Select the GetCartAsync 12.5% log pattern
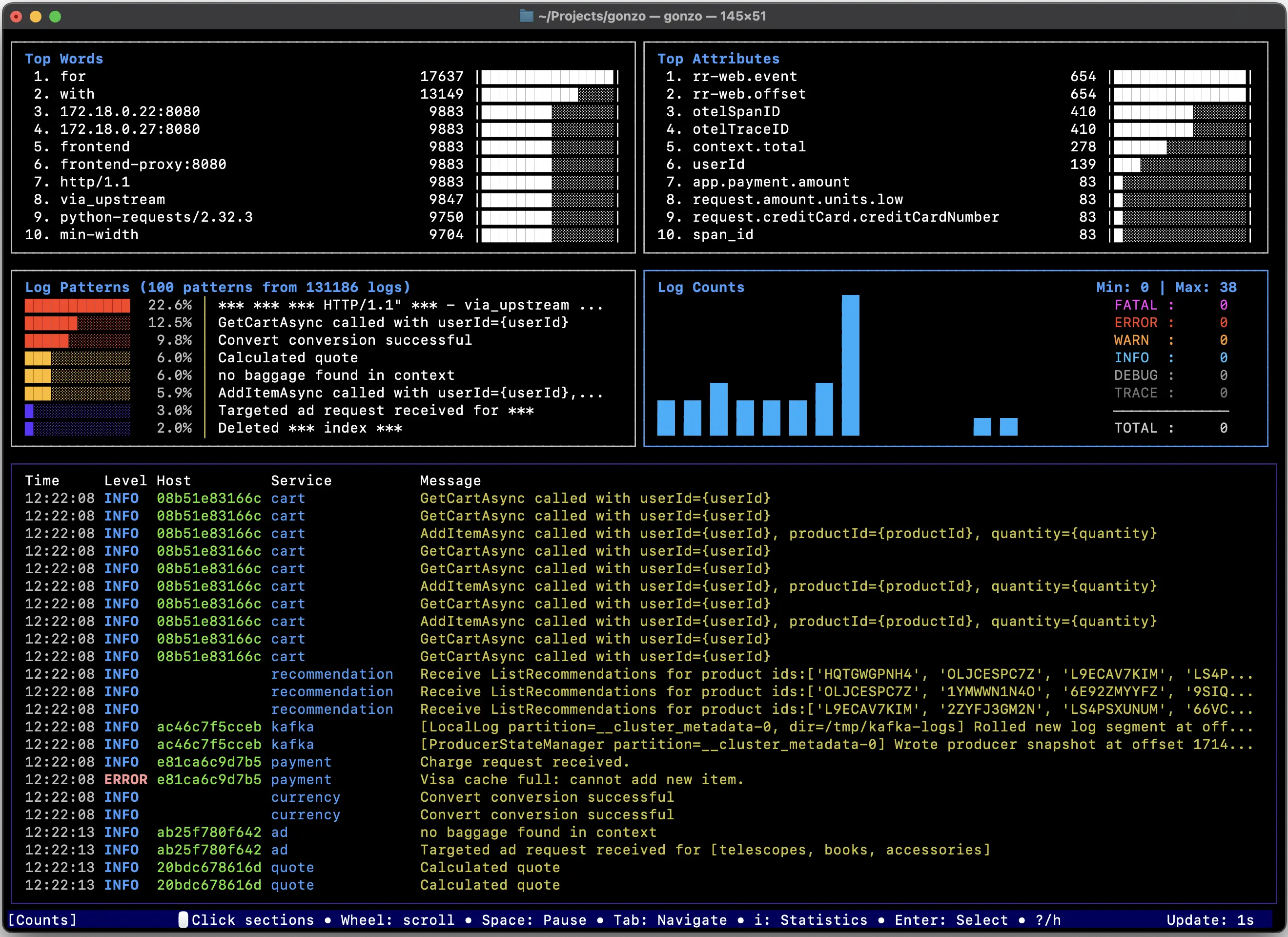The image size is (1288, 937). coord(392,323)
